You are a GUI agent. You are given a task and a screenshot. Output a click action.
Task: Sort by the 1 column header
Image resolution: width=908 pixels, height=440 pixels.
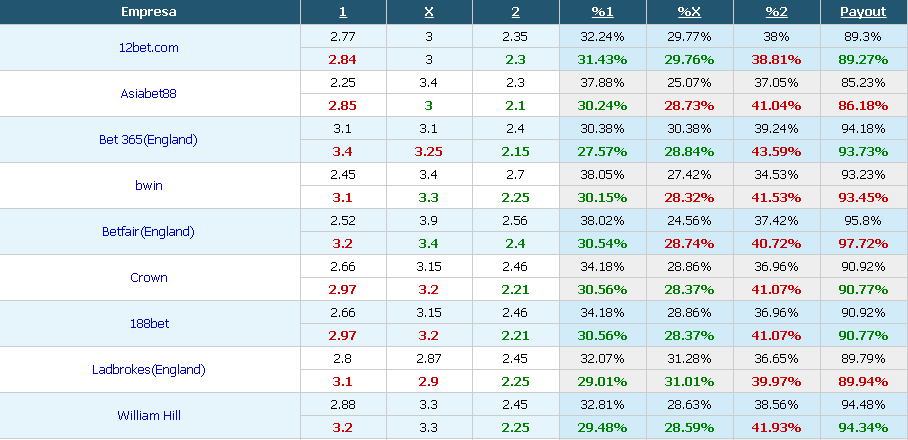point(343,12)
